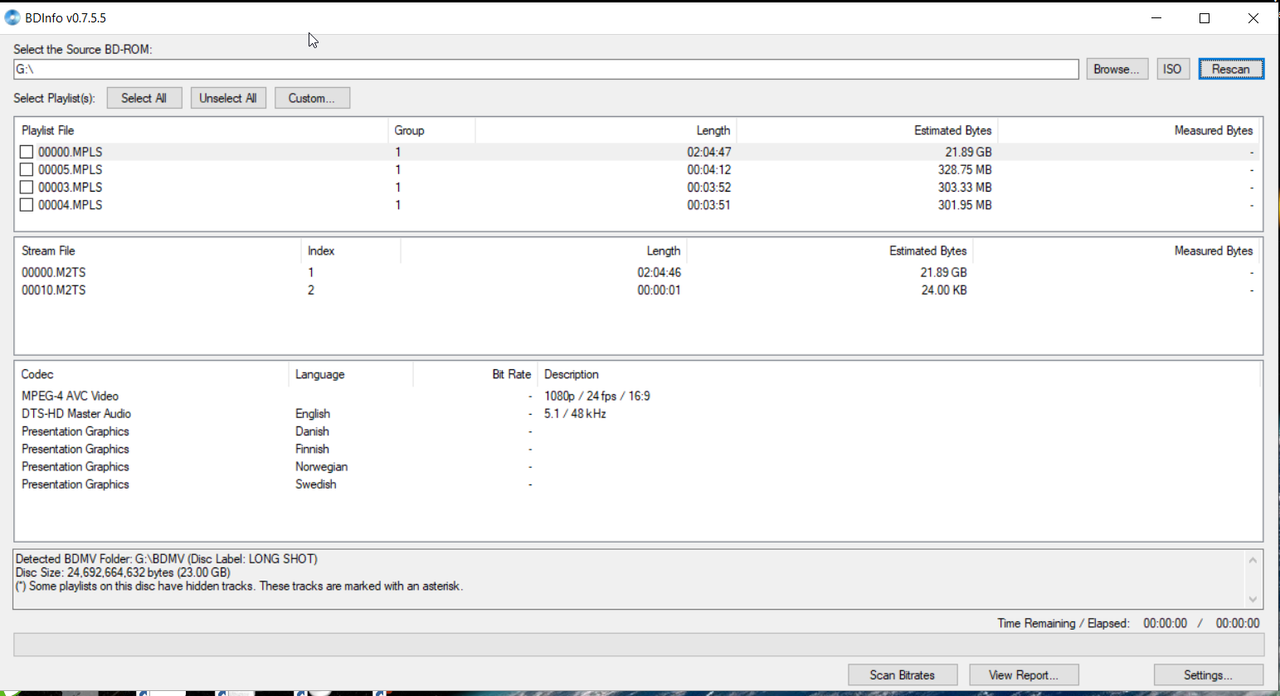Image resolution: width=1280 pixels, height=696 pixels.
Task: Sort playlists by Group column header
Action: 432,130
